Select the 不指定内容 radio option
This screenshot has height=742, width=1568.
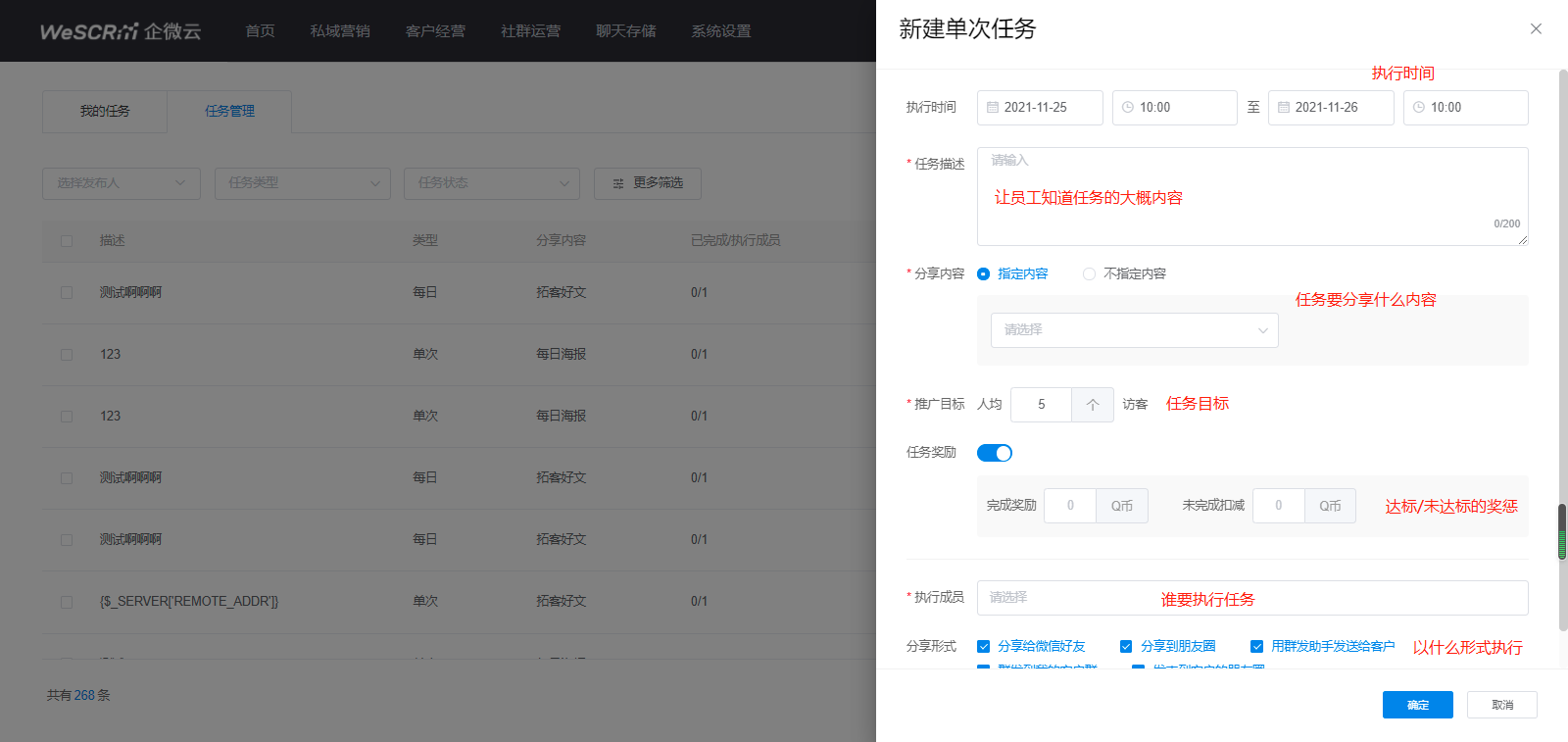pyautogui.click(x=1089, y=274)
